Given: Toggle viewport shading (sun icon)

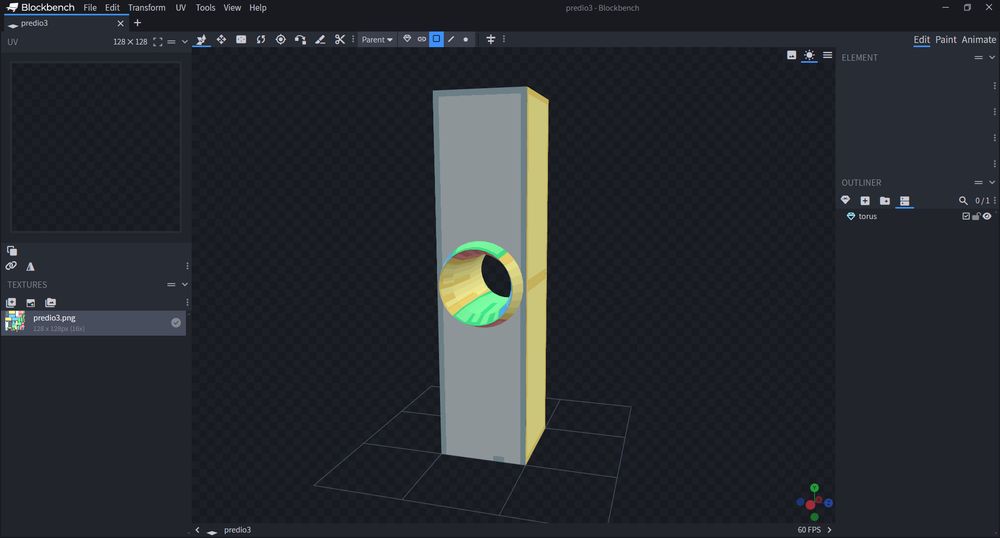Looking at the screenshot, I should (x=809, y=55).
